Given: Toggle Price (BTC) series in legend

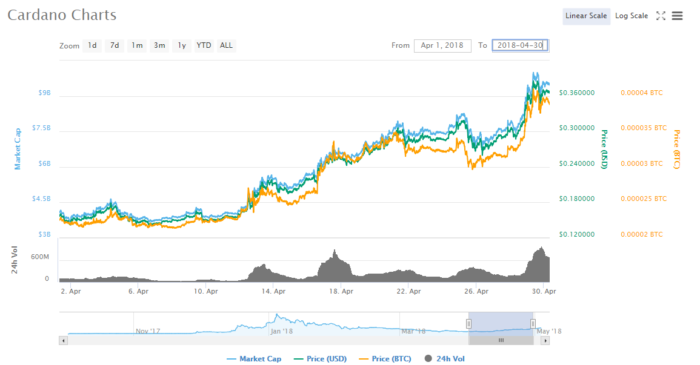Looking at the screenshot, I should [x=385, y=359].
